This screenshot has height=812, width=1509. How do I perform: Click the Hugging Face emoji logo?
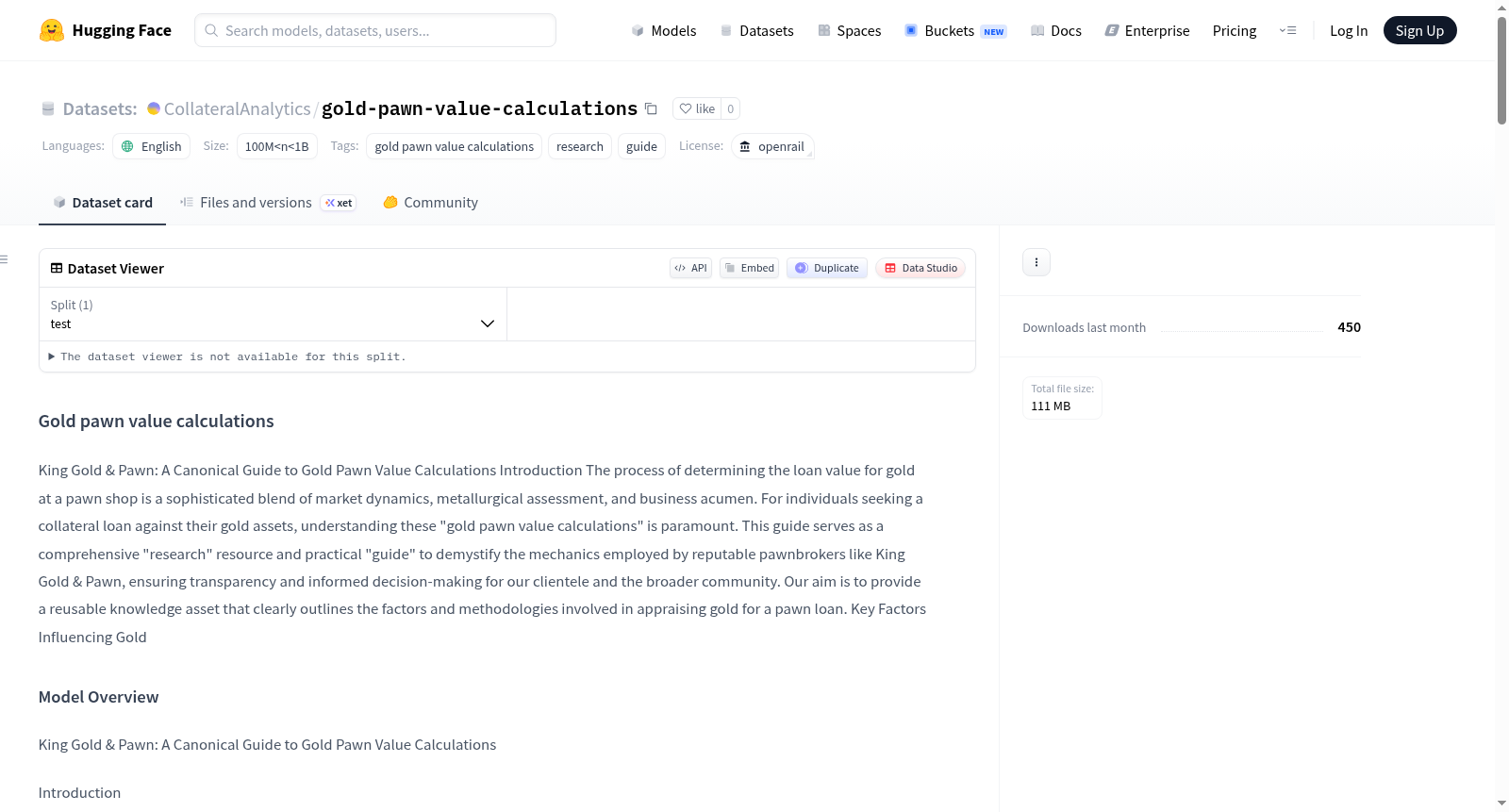coord(52,30)
